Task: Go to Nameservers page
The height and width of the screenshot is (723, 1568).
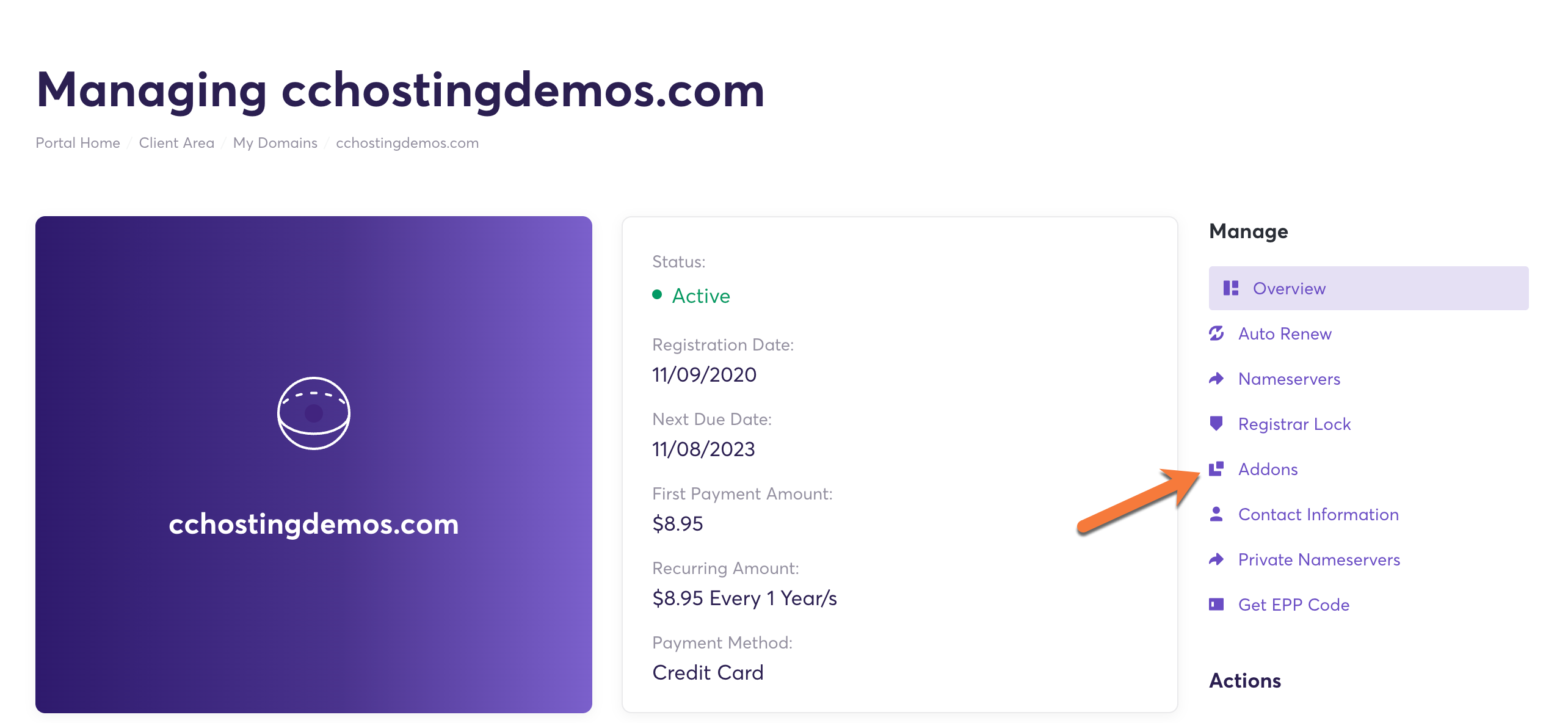Action: (x=1289, y=379)
